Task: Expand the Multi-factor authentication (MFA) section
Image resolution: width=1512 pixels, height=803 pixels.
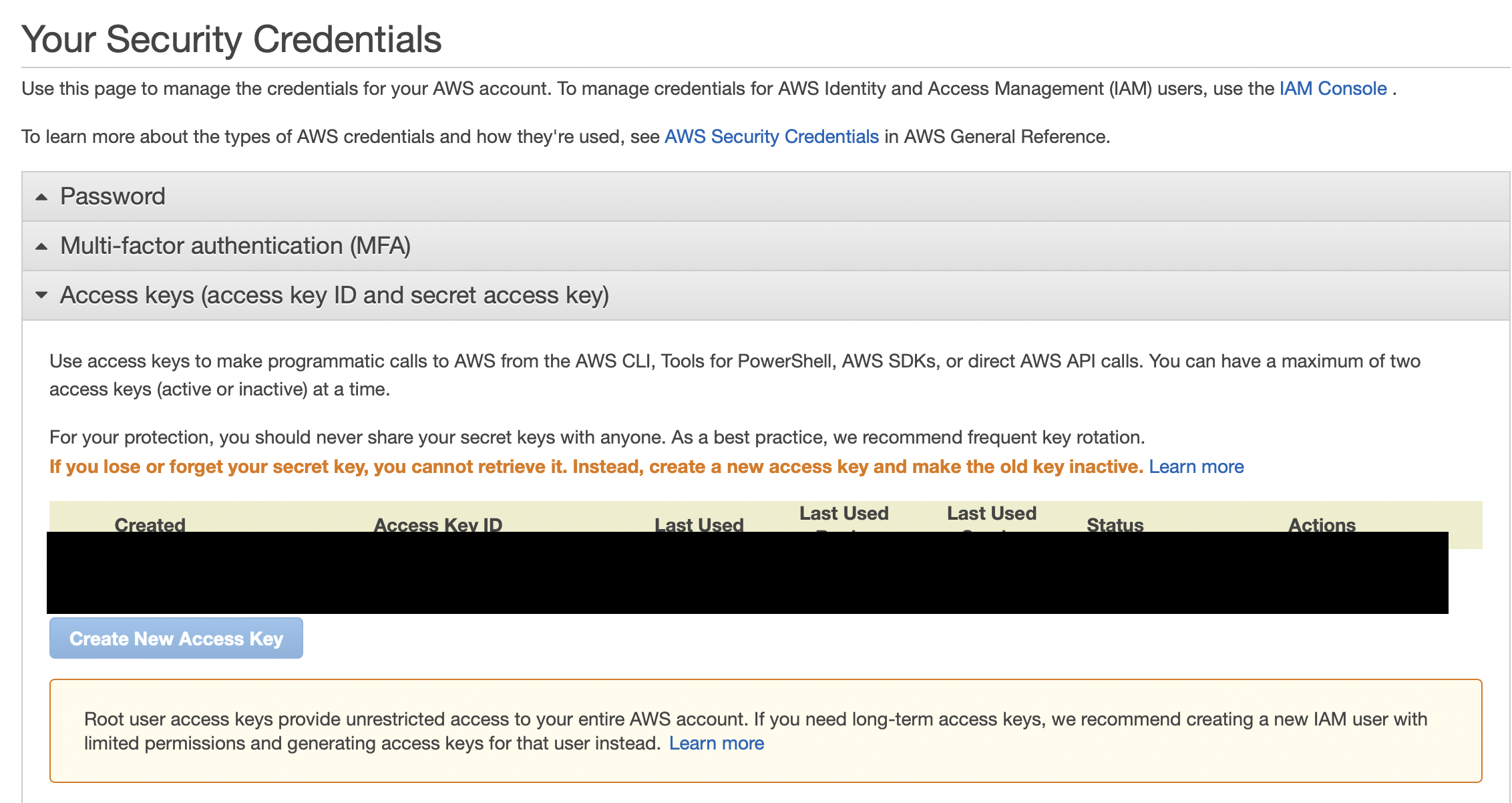Action: coord(235,246)
